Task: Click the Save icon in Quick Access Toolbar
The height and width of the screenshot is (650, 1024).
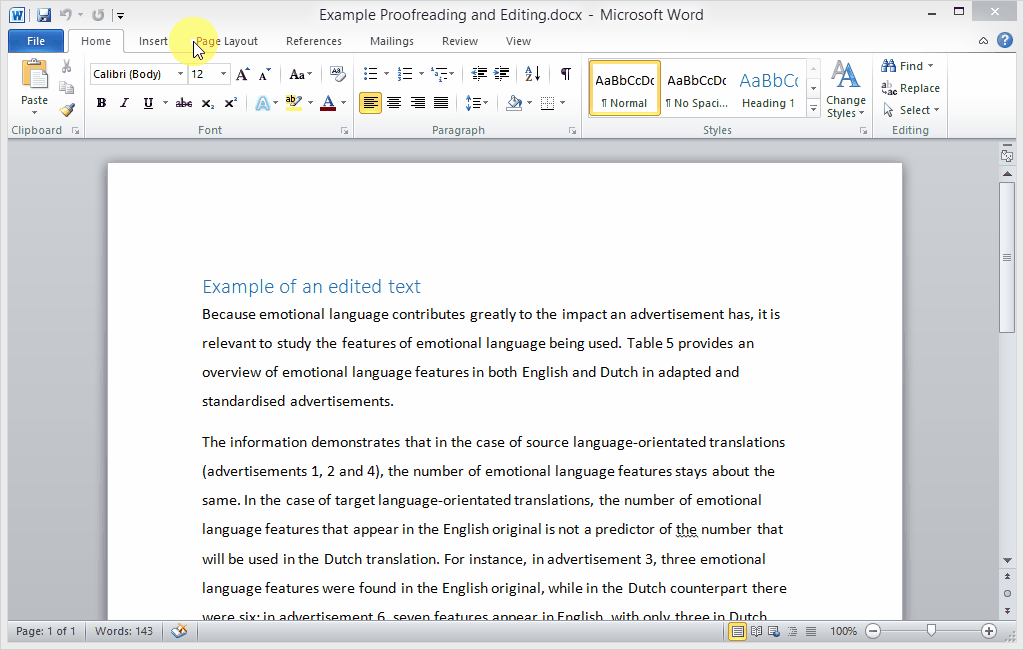Action: (44, 15)
